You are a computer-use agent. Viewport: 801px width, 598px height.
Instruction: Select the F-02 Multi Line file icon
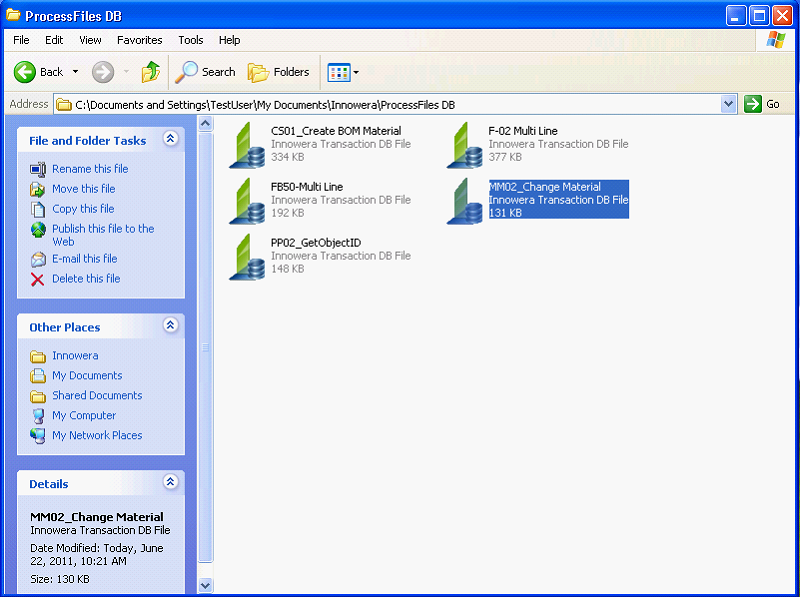tap(465, 144)
